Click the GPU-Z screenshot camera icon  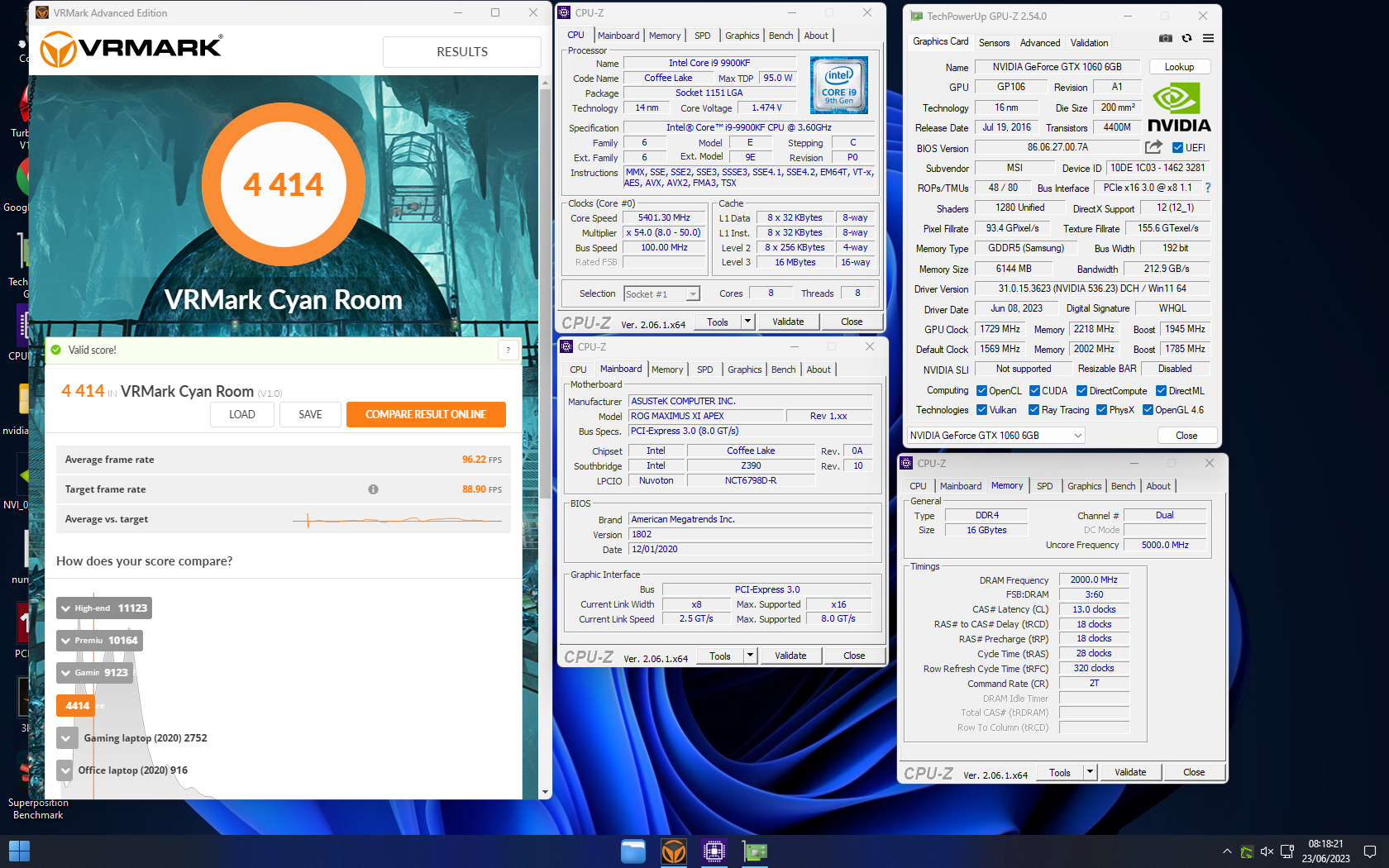tap(1166, 38)
